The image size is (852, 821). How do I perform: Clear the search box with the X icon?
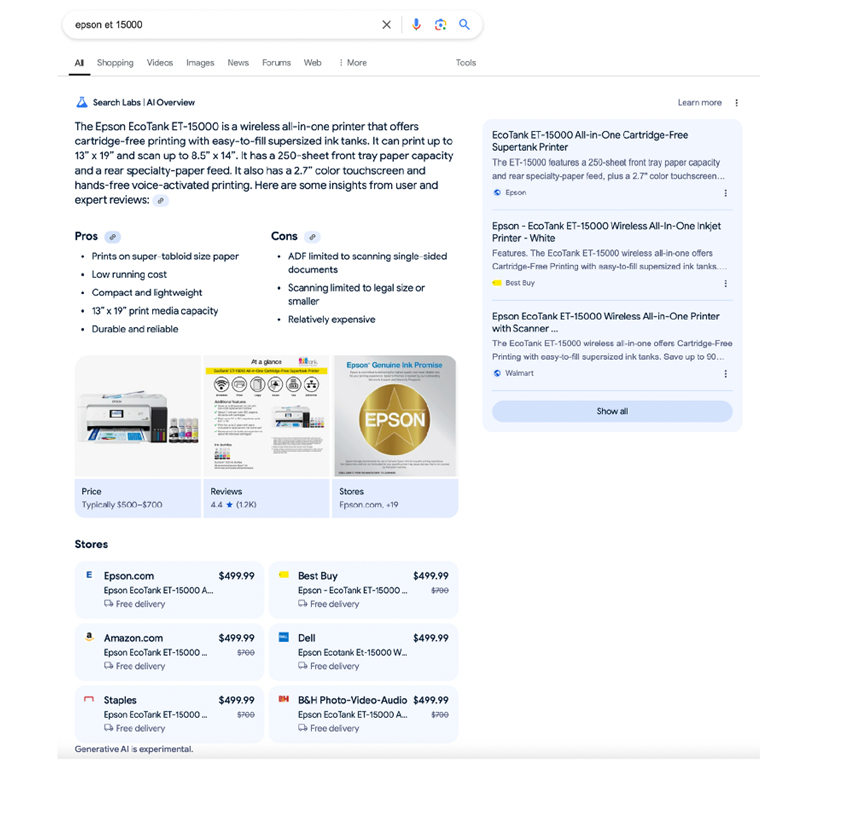click(387, 25)
